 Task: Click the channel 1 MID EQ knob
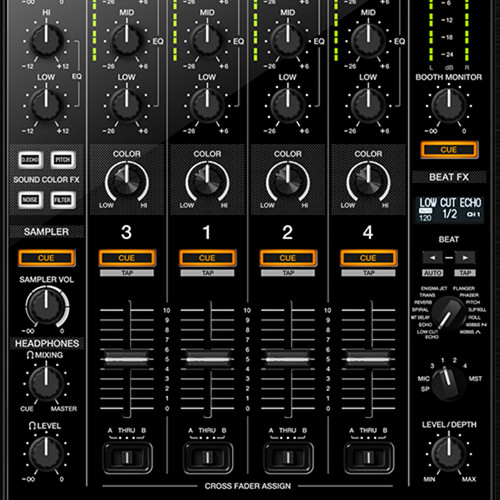pyautogui.click(x=207, y=40)
